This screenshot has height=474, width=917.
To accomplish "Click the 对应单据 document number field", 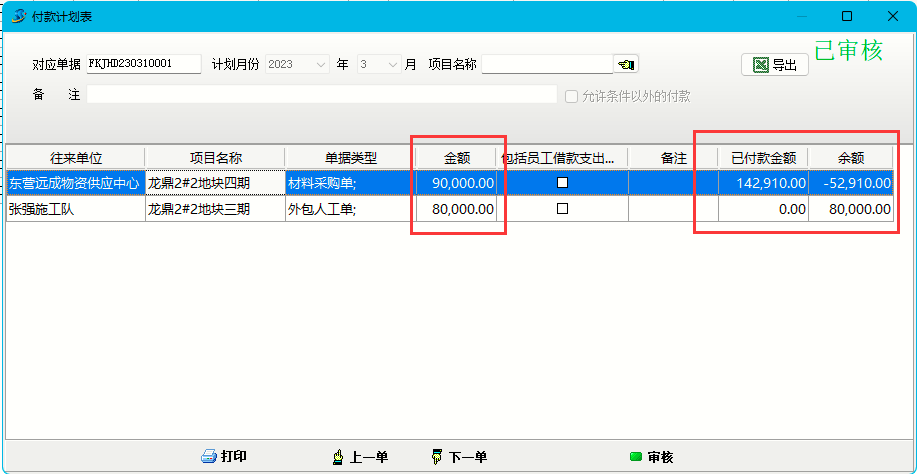I will coord(144,64).
